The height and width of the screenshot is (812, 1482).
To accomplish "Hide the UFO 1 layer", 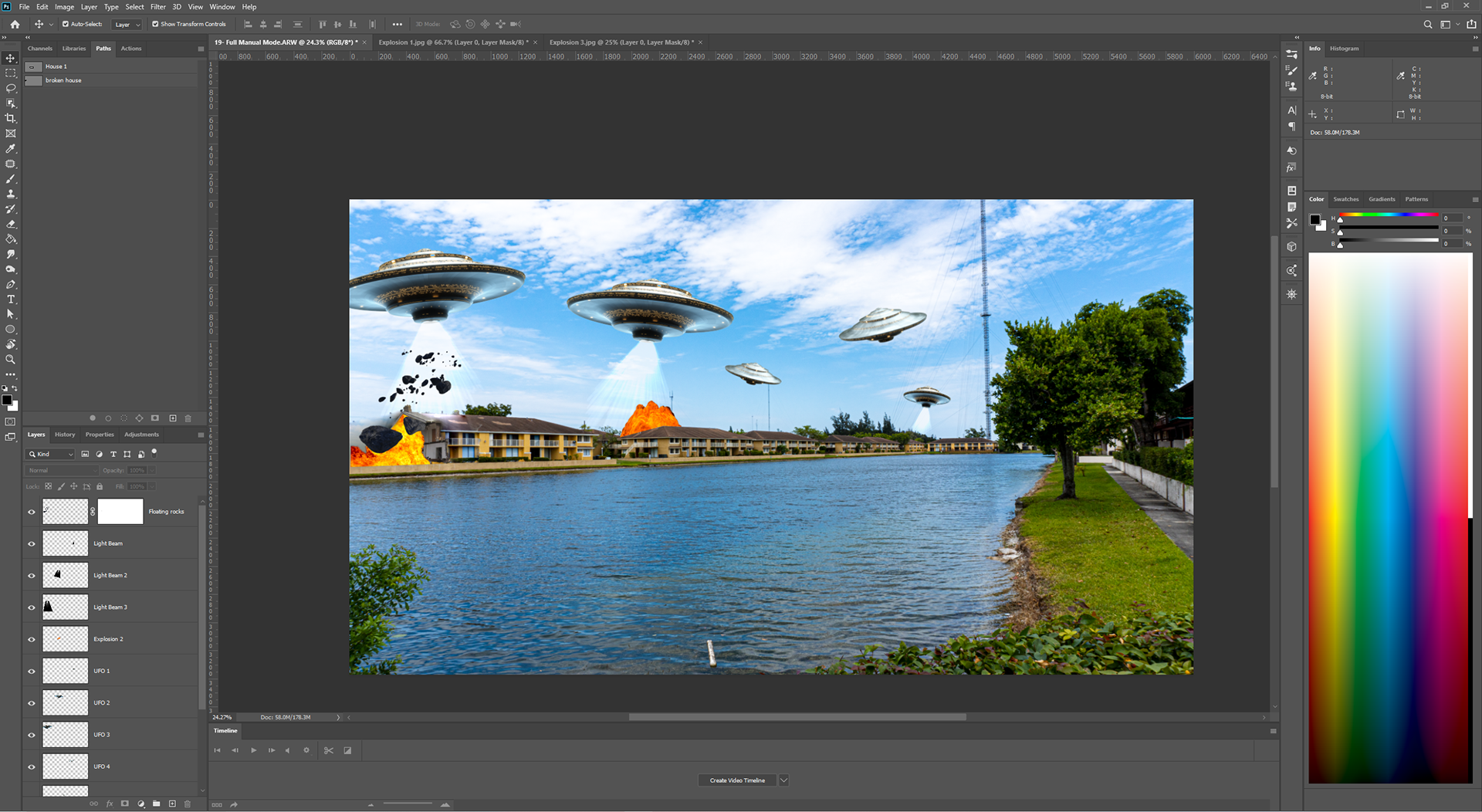I will (x=32, y=671).
